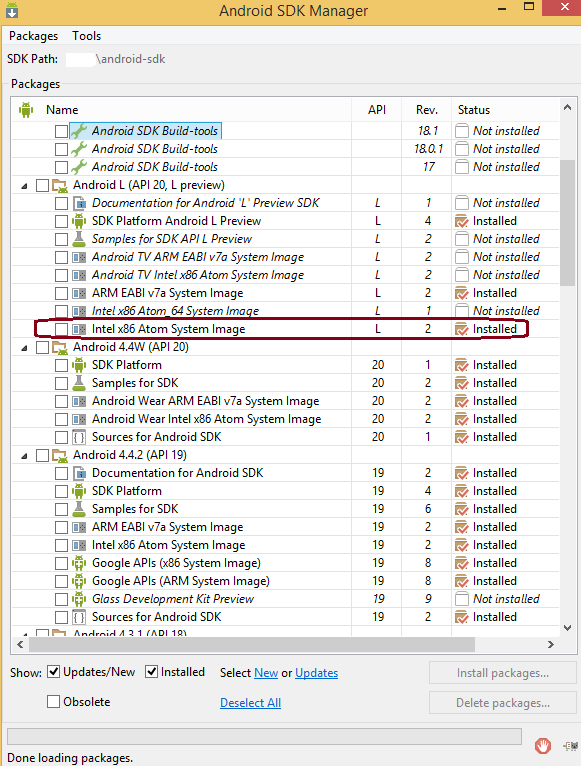Viewport: 581px width, 766px height.
Task: Toggle the Installed show checkbox
Action: (x=151, y=672)
